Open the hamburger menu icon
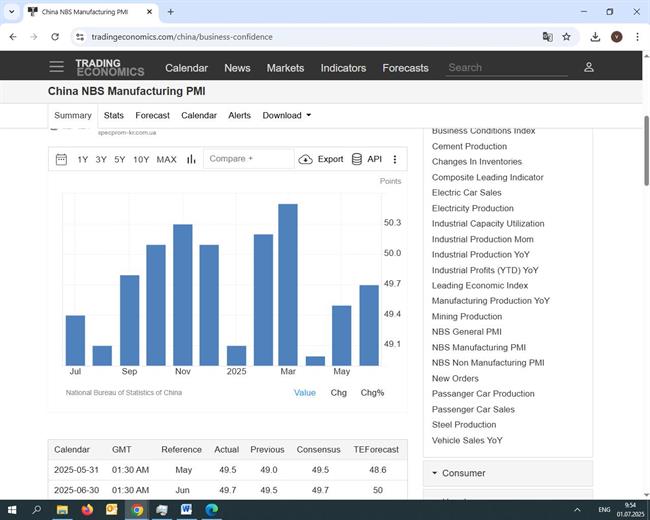The width and height of the screenshot is (650, 520). pyautogui.click(x=56, y=67)
